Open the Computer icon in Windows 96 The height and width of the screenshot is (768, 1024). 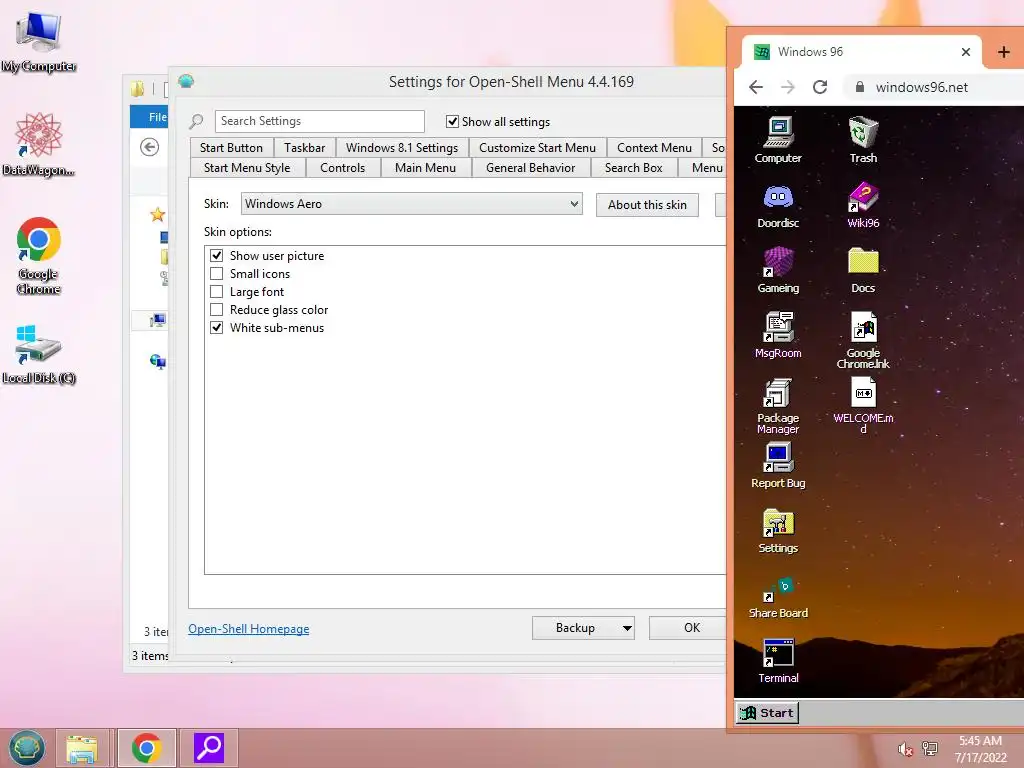[778, 139]
